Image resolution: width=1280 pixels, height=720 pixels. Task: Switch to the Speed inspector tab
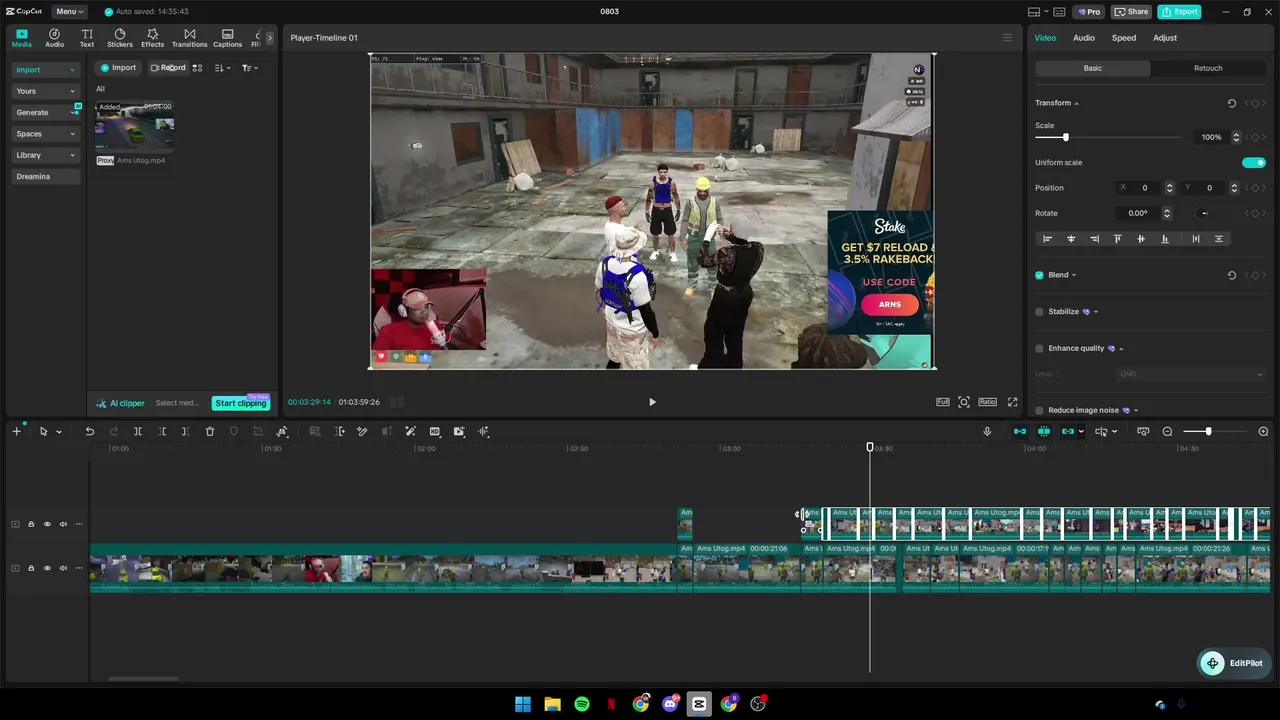click(1124, 38)
